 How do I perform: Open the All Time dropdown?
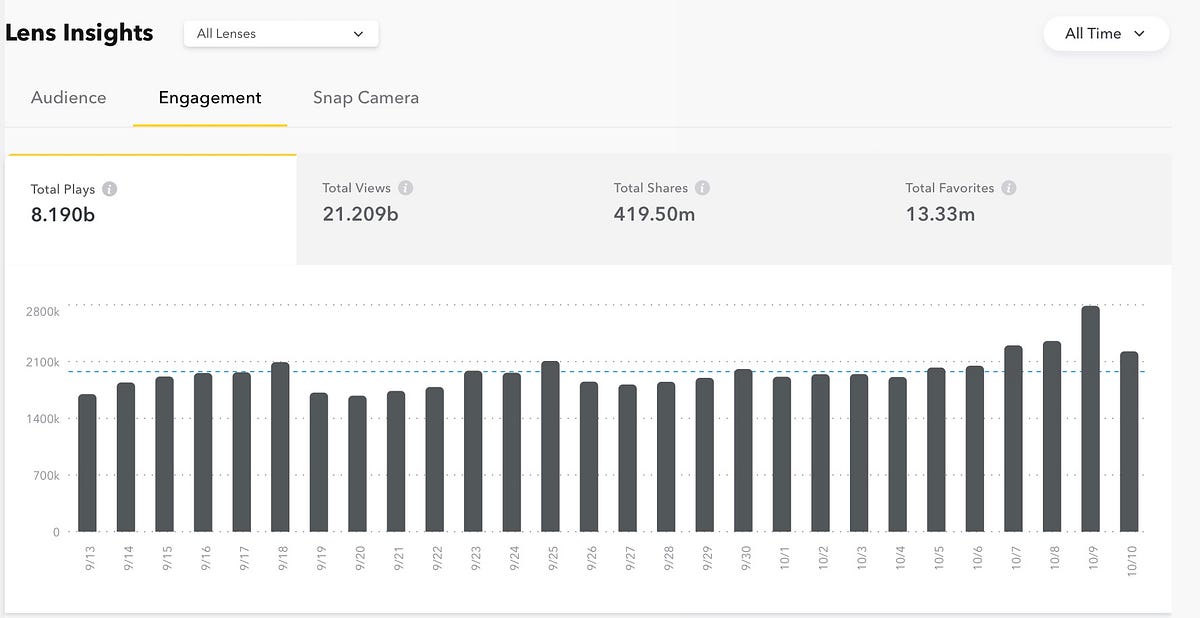click(x=1105, y=33)
